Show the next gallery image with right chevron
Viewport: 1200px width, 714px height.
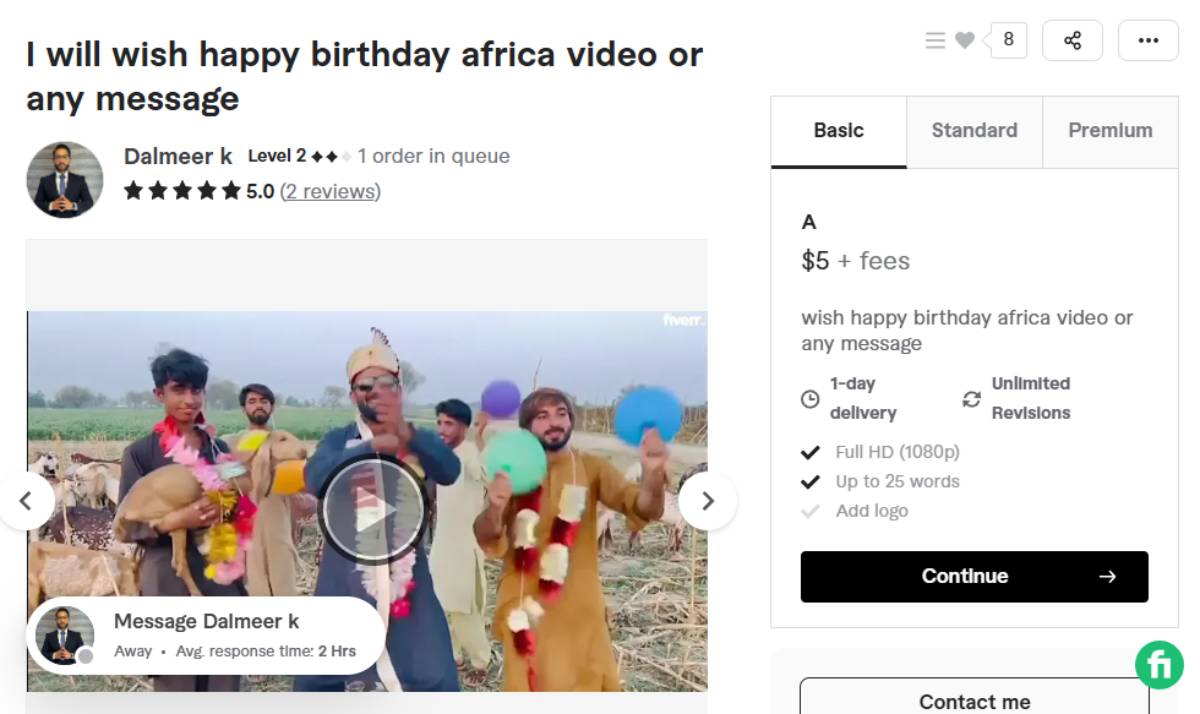pos(708,501)
